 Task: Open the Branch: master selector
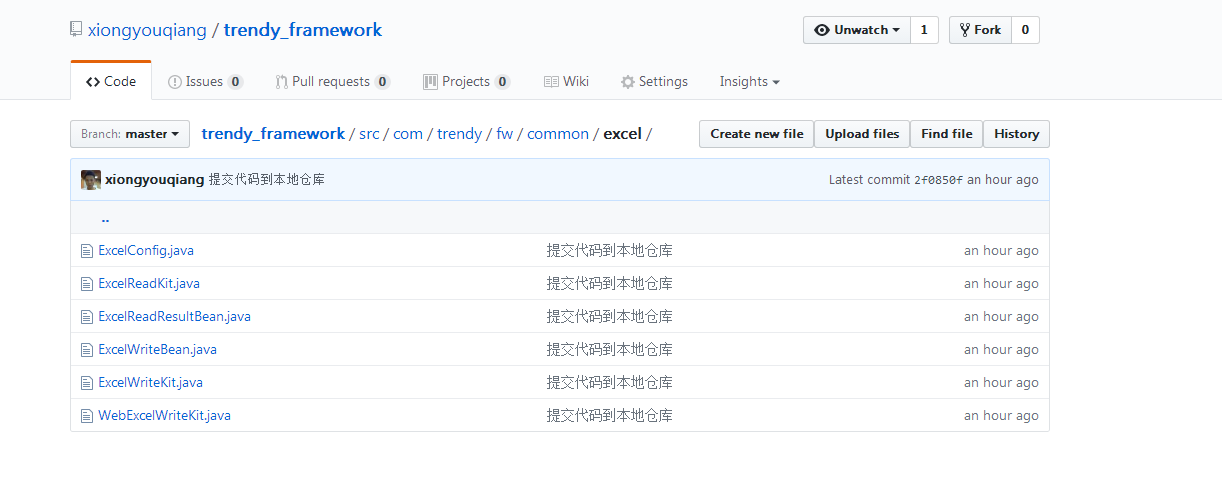(x=130, y=134)
